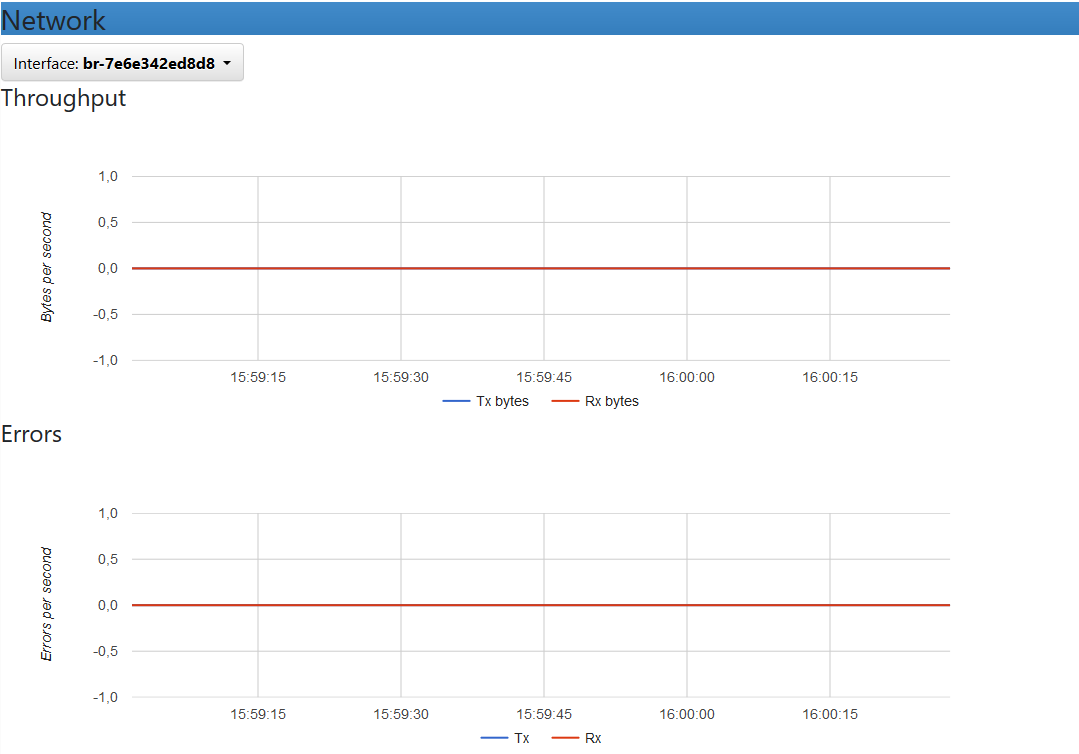Click 15:59:30 label on Errors chart
The width and height of the screenshot is (1079, 754).
coord(401,714)
